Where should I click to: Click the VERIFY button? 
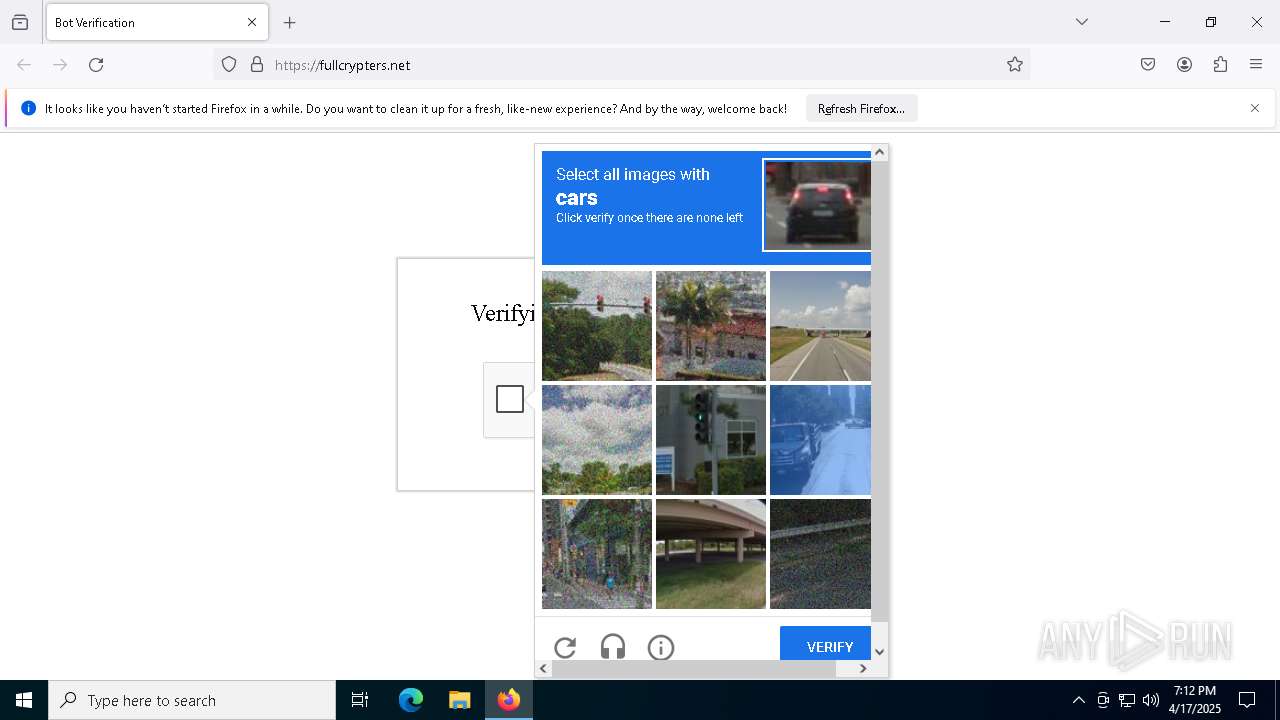(x=825, y=643)
